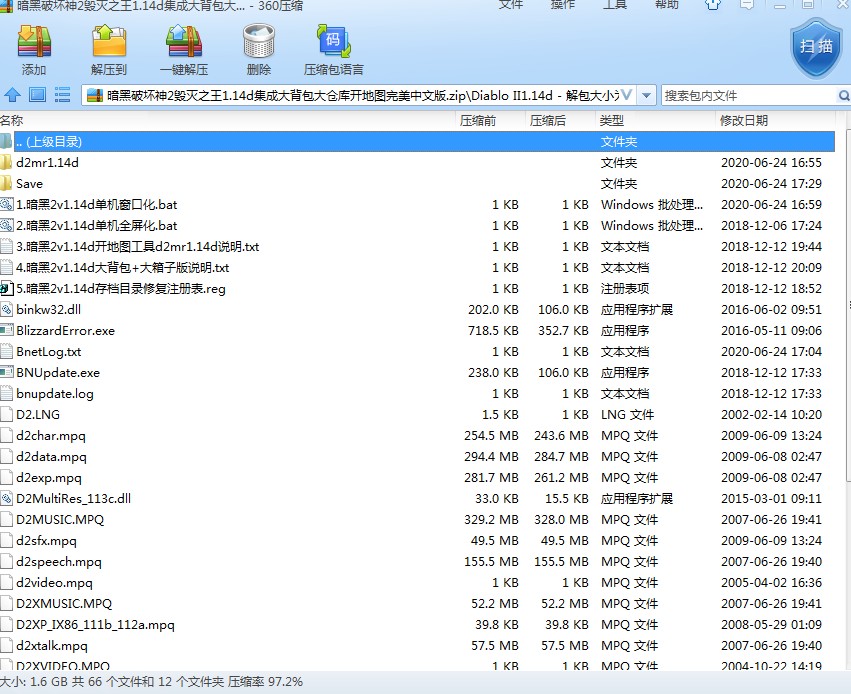Click the search magnifier icon
Image resolution: width=851 pixels, height=694 pixels.
[843, 96]
